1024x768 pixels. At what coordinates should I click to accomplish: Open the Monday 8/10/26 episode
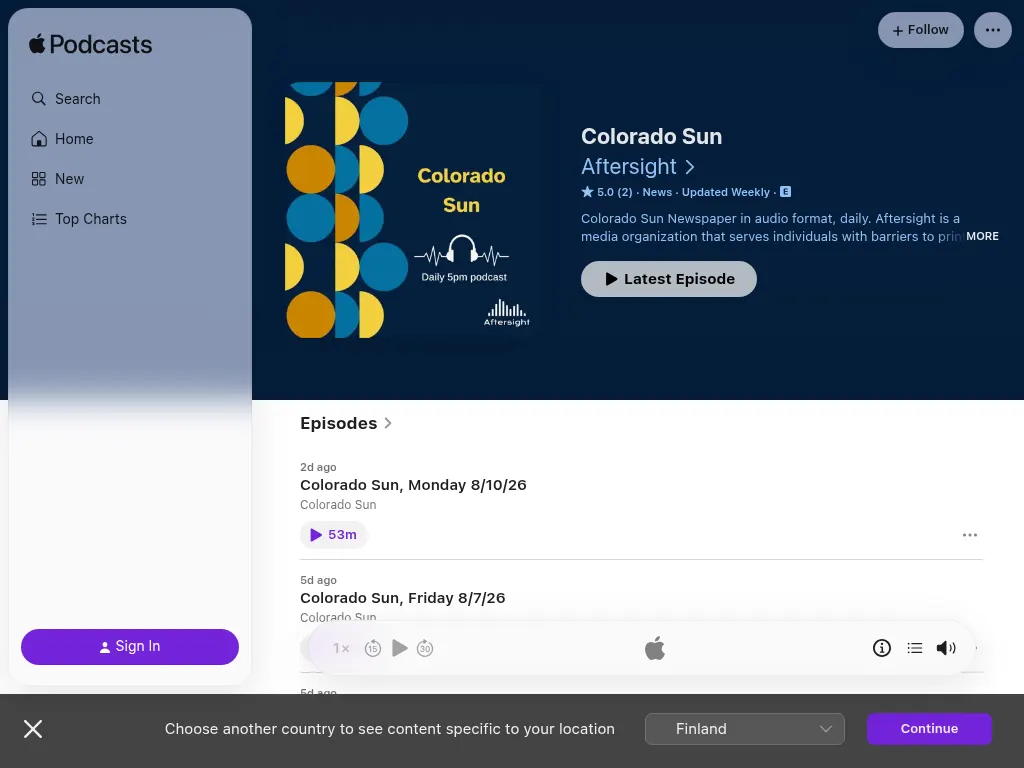click(x=413, y=485)
